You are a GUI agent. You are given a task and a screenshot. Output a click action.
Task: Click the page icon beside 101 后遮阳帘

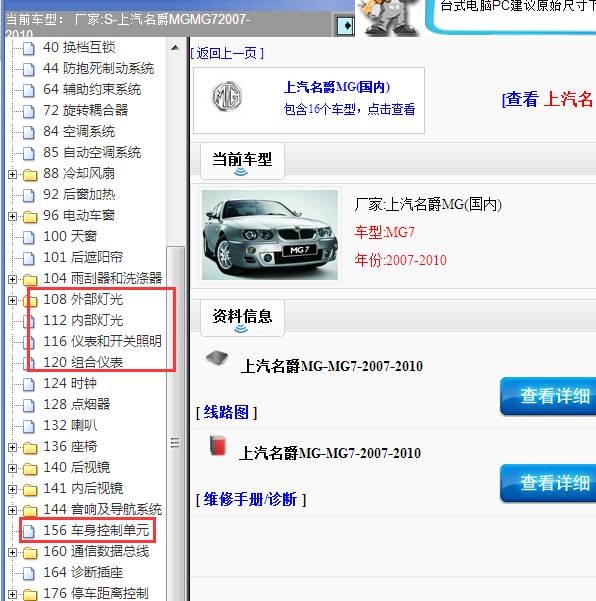click(28, 258)
